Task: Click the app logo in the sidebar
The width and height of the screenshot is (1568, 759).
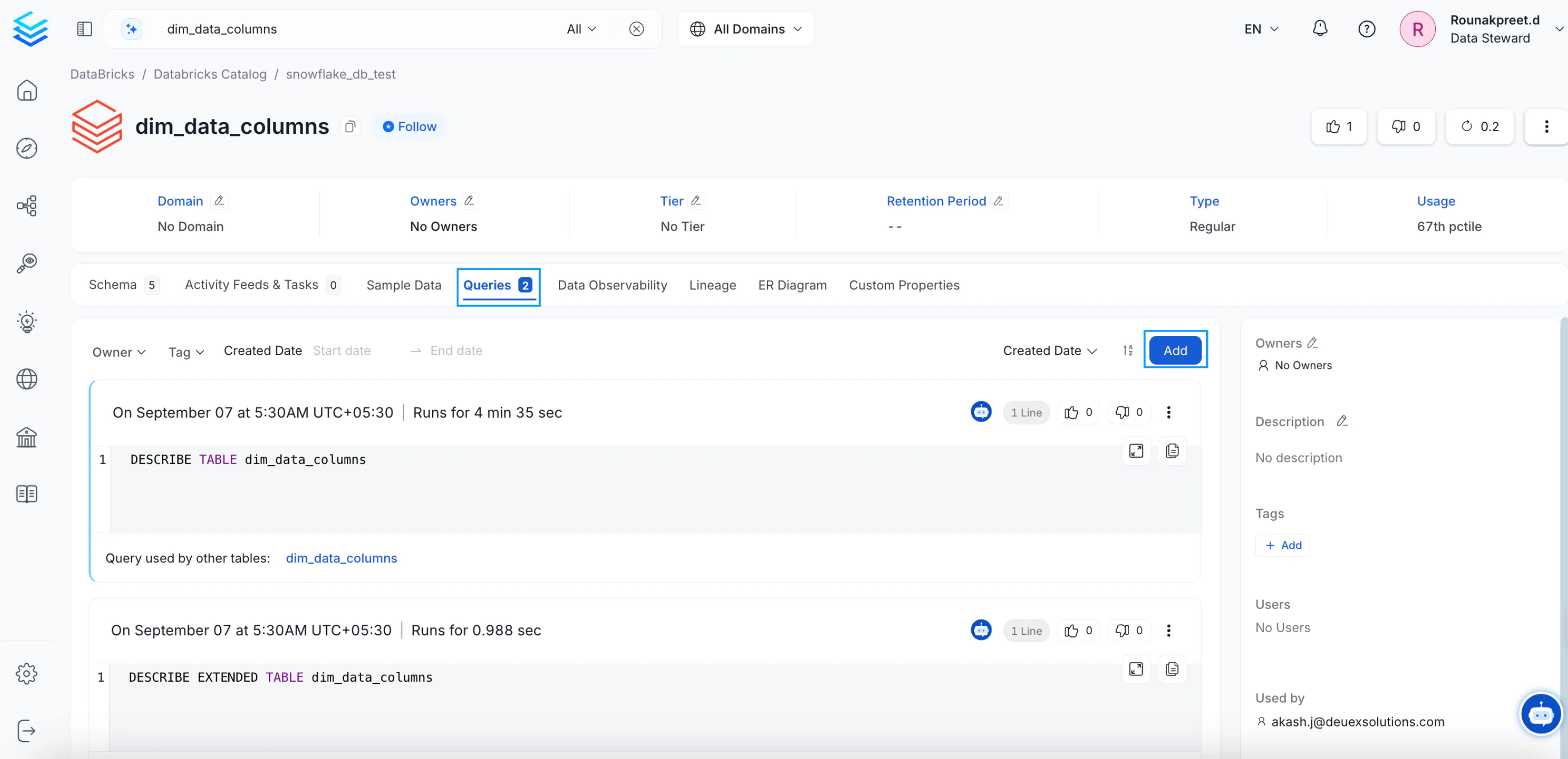Action: (30, 29)
